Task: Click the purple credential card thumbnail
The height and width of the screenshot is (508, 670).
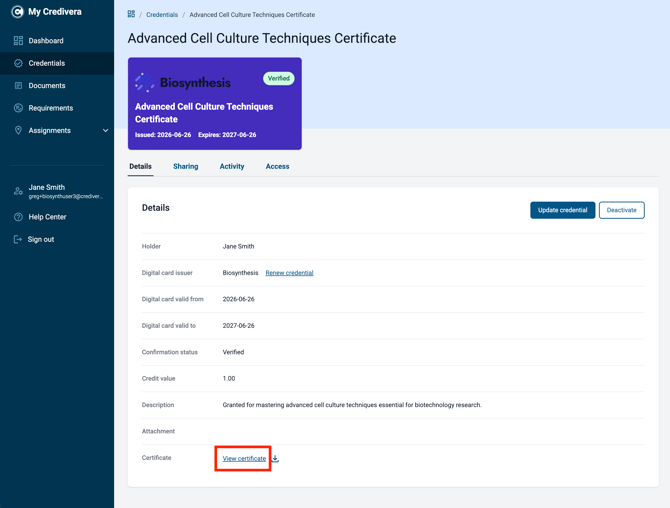Action: pos(215,103)
